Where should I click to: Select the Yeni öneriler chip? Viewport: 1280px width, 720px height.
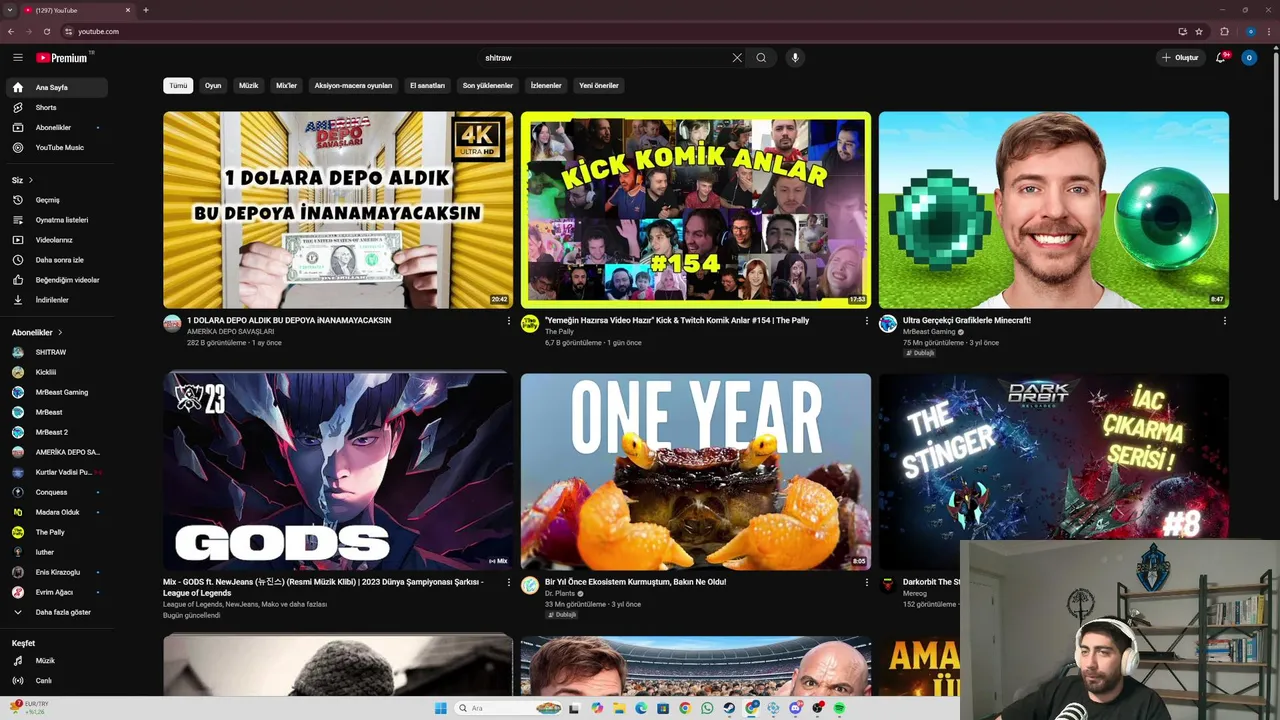599,86
